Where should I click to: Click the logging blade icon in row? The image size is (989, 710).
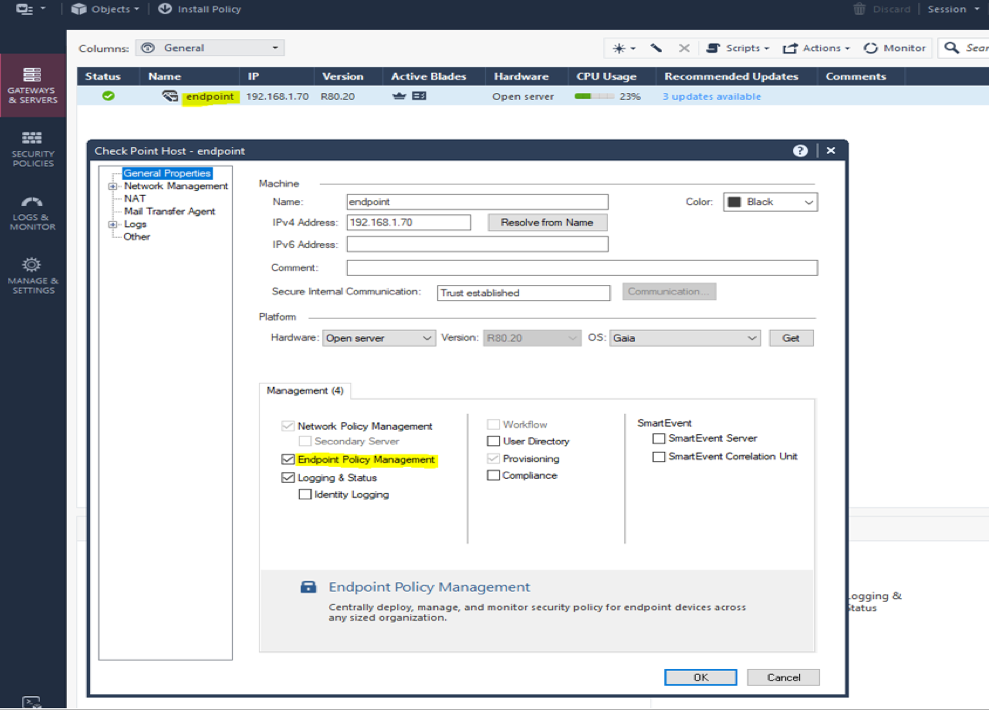pyautogui.click(x=419, y=96)
